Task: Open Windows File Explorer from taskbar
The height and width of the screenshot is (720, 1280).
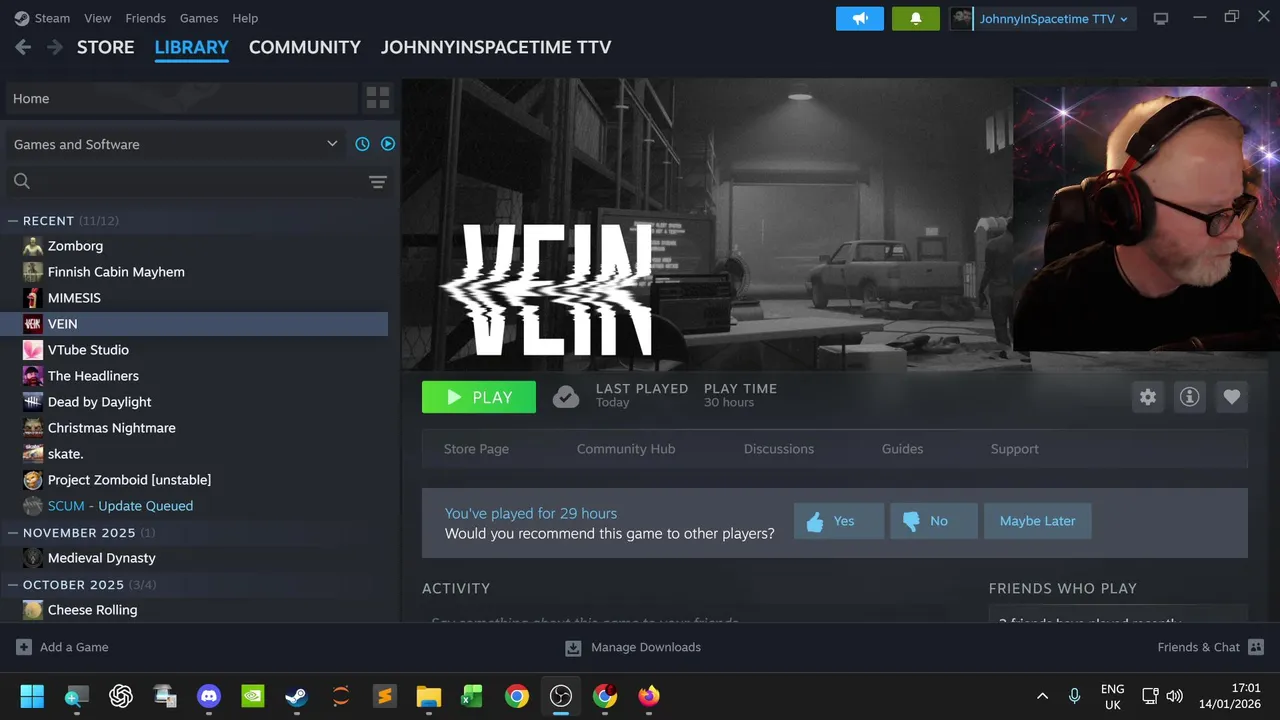Action: pos(429,696)
